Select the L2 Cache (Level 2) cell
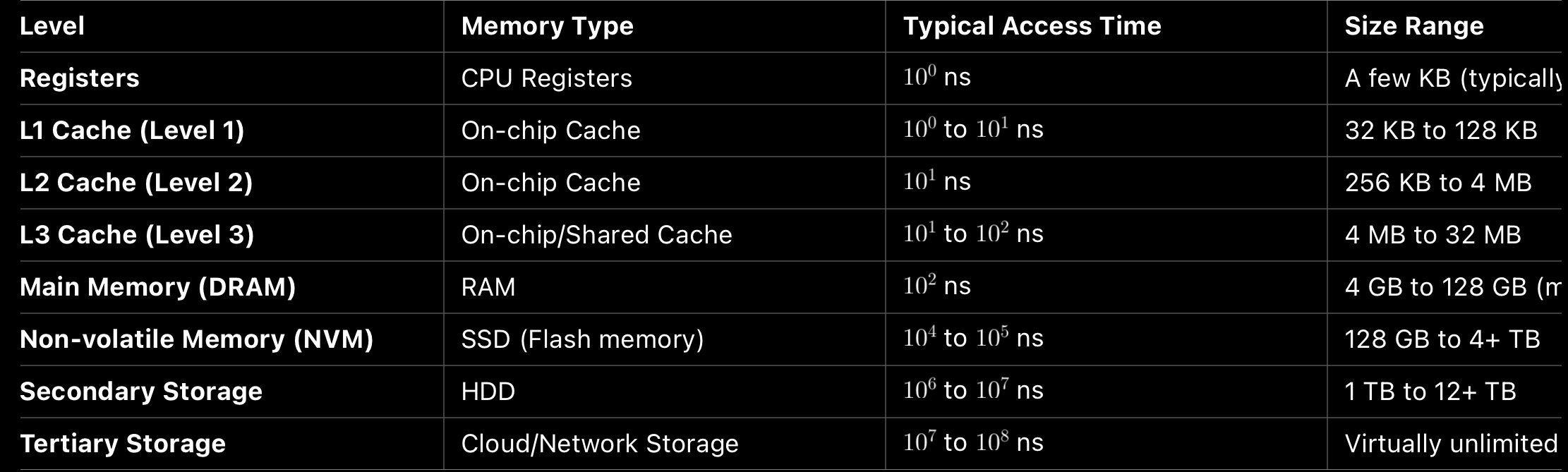Viewport: 1568px width, 472px height. click(136, 183)
